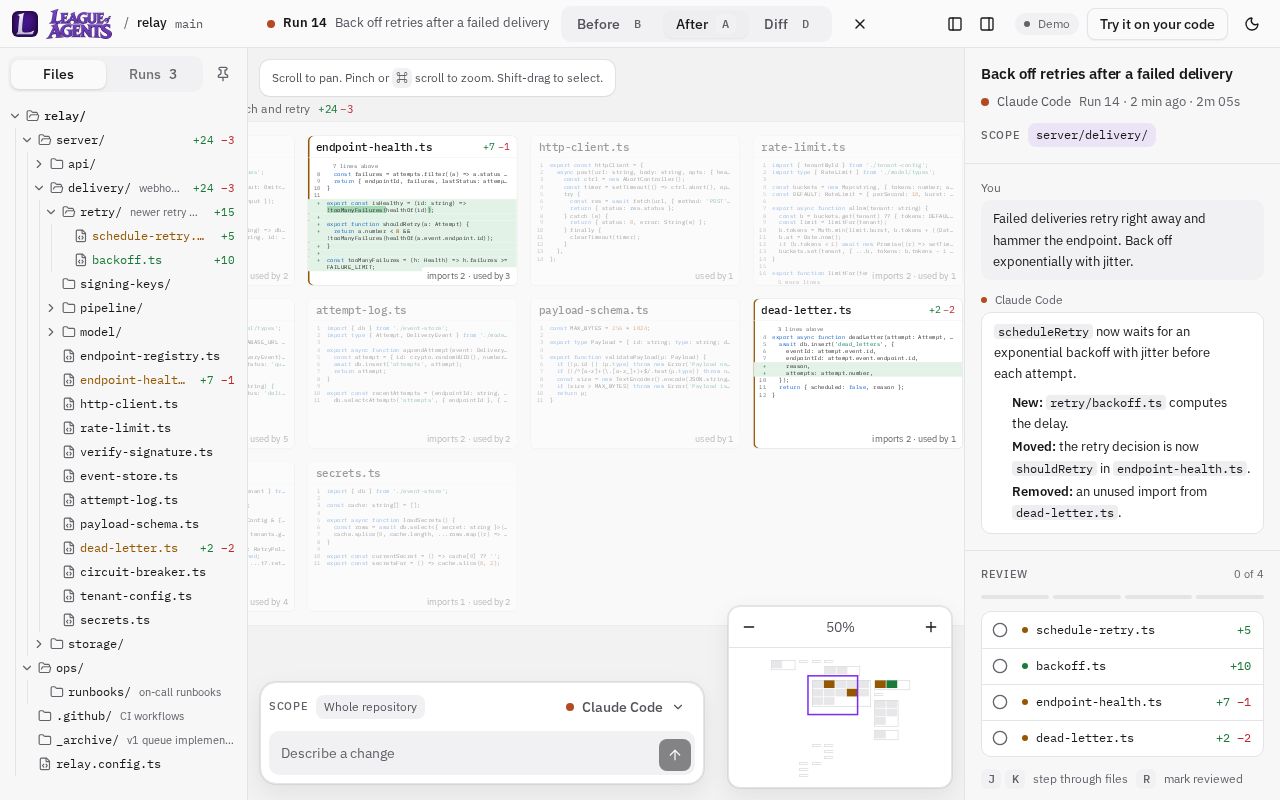
Task: Switch to the Diff view
Action: point(788,24)
